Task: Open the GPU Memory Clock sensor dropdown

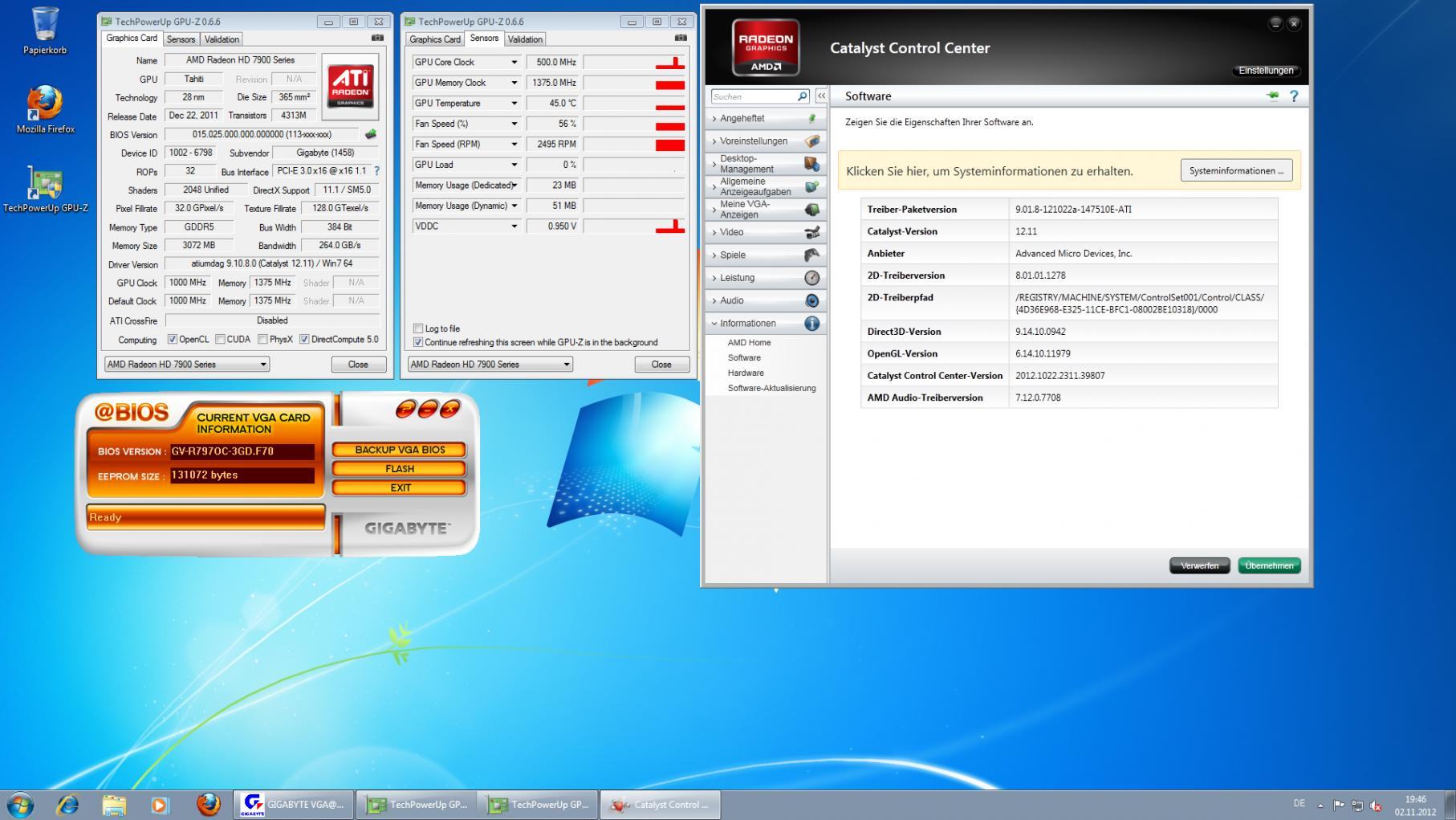Action: 514,83
